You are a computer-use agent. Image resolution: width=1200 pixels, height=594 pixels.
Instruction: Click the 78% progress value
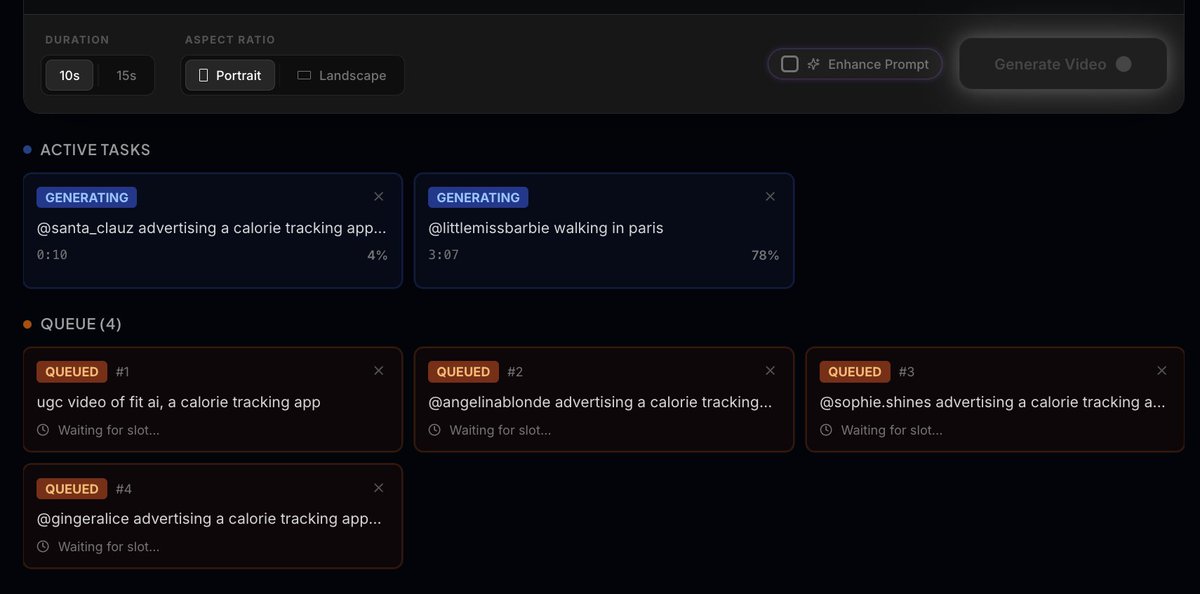pyautogui.click(x=765, y=255)
